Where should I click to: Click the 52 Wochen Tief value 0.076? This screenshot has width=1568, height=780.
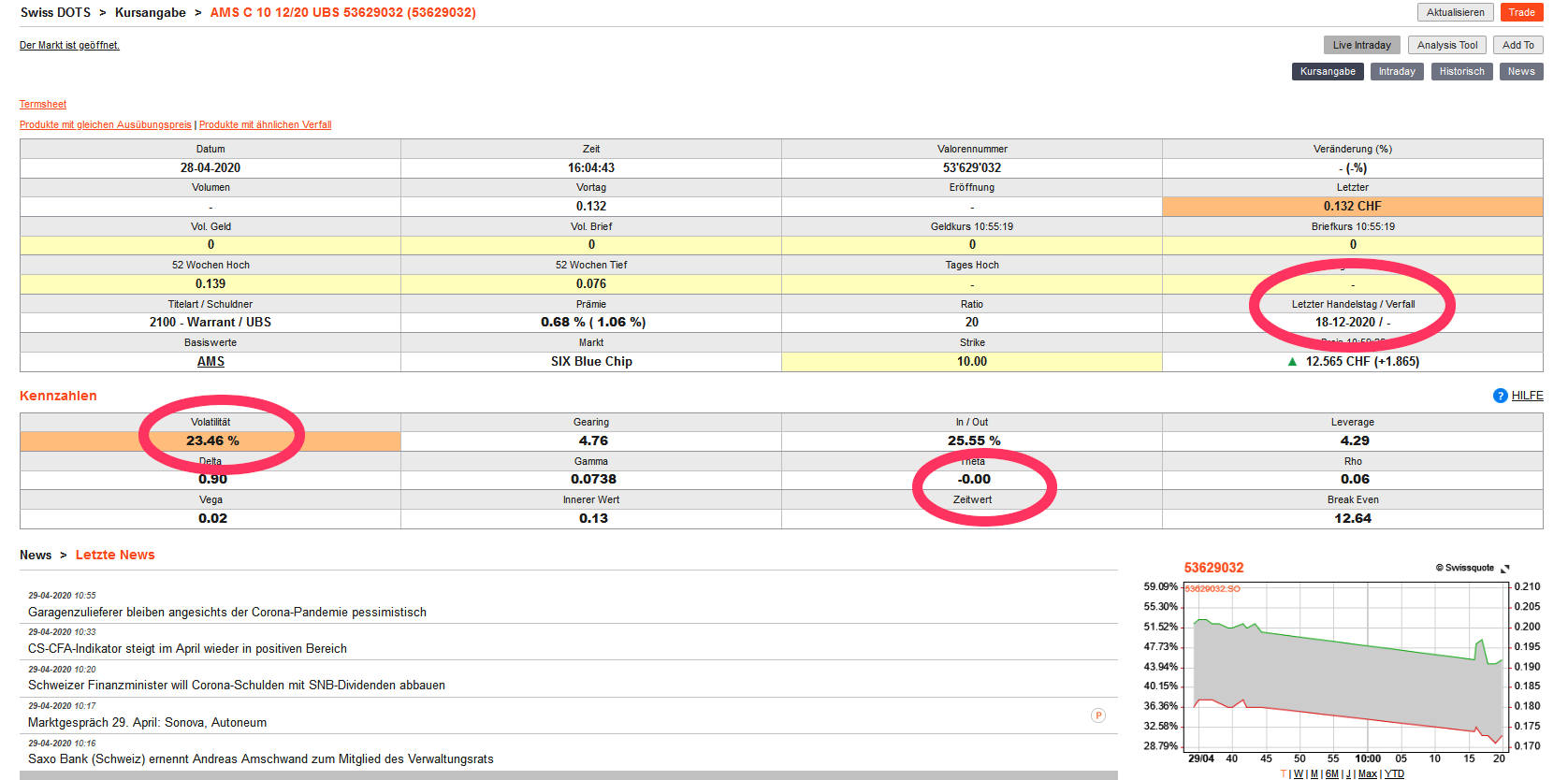pos(591,283)
